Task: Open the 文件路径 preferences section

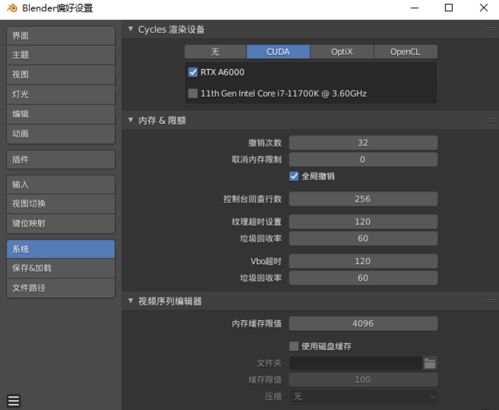Action: tap(61, 288)
